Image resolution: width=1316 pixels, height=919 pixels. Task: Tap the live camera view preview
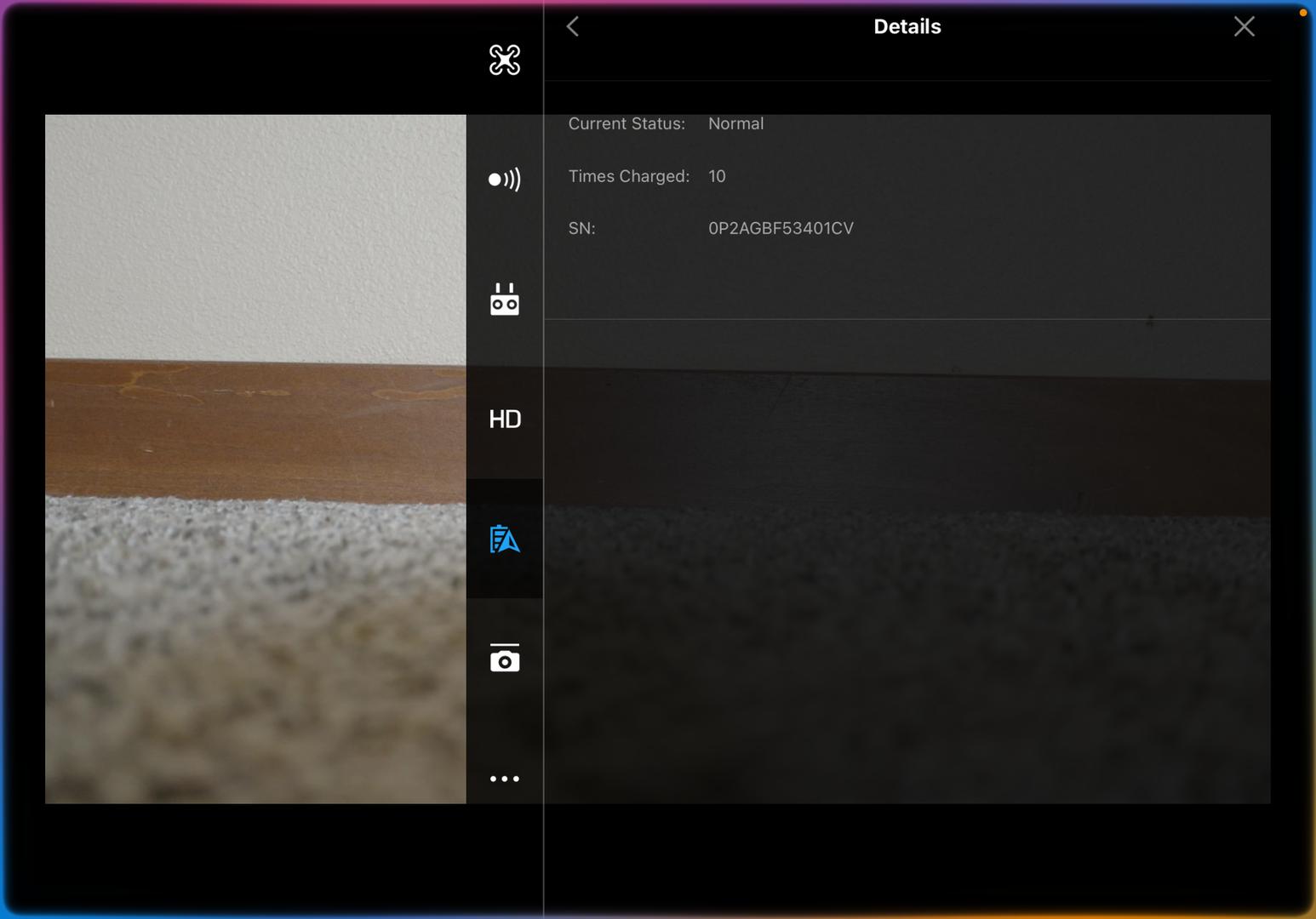pos(255,459)
